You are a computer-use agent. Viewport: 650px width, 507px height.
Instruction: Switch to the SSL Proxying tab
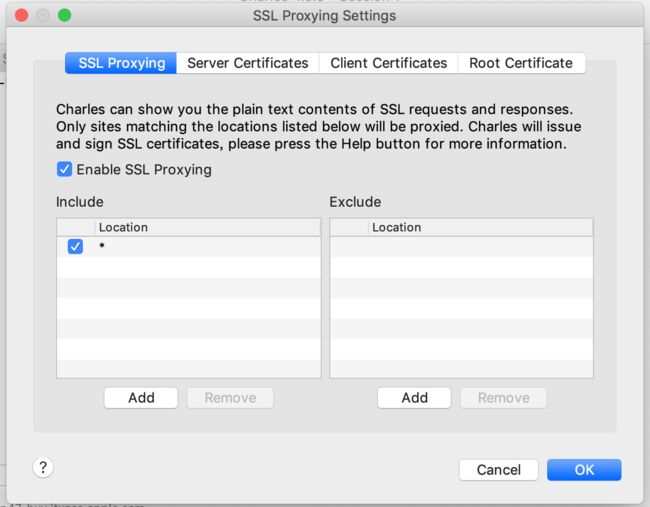click(121, 63)
